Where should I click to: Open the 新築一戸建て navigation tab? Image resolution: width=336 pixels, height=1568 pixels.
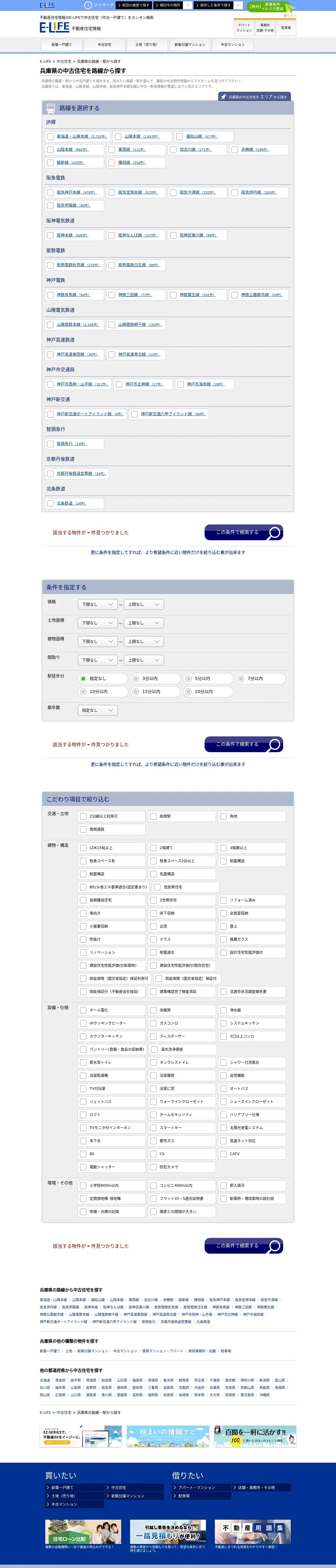pyautogui.click(x=61, y=44)
